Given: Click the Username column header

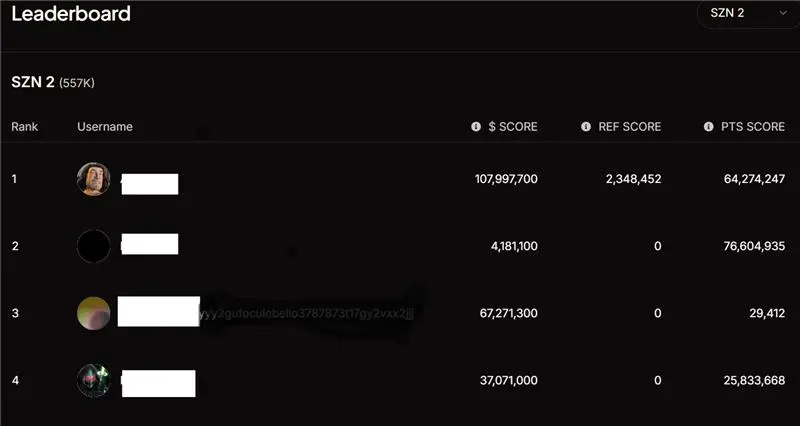Looking at the screenshot, I should tap(105, 127).
